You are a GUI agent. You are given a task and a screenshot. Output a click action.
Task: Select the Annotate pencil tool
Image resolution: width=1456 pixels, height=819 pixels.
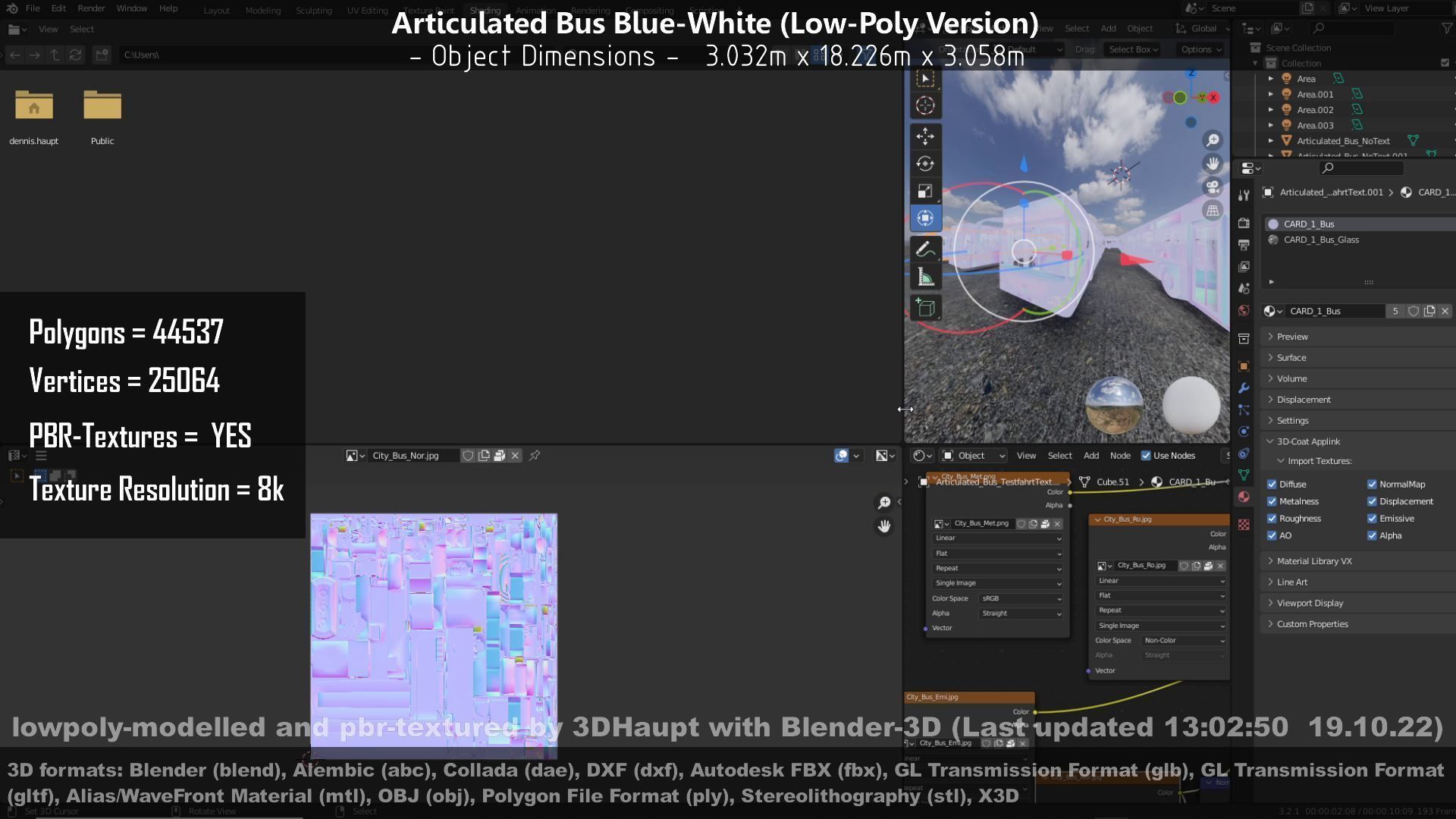pos(925,249)
